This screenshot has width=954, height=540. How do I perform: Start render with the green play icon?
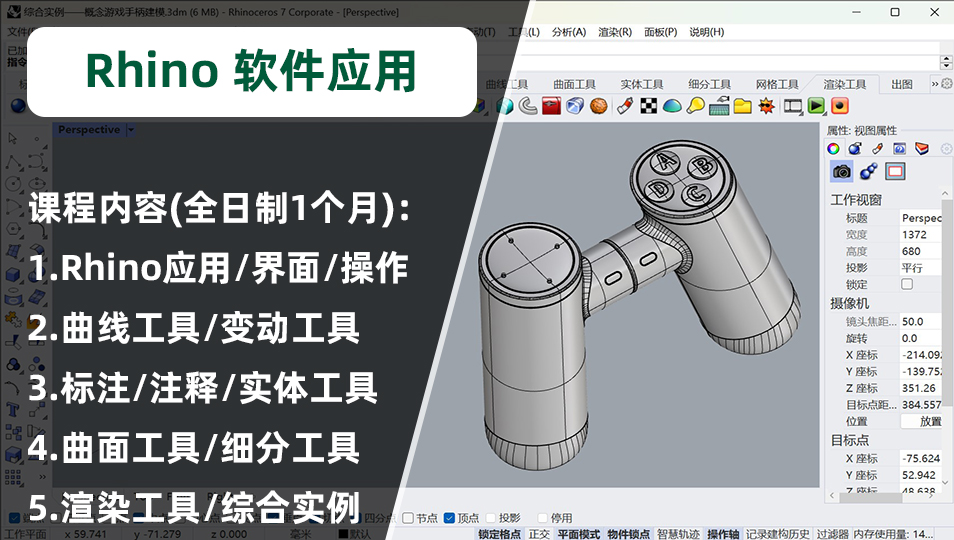(x=816, y=106)
